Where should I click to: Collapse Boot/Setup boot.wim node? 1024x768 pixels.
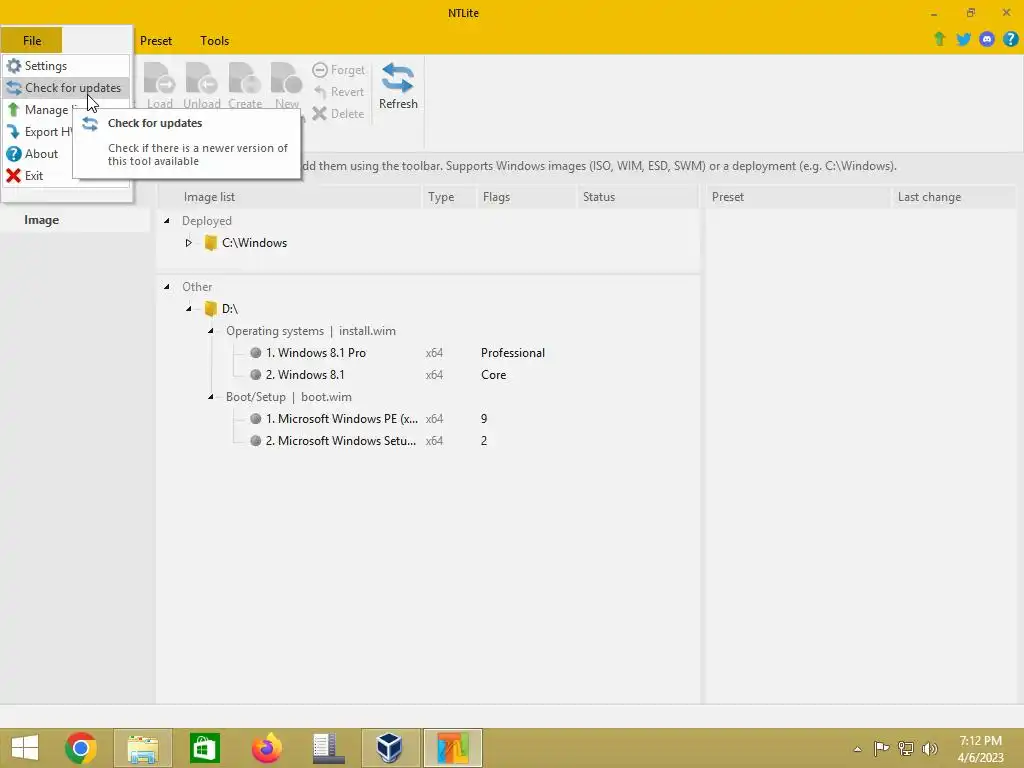210,397
